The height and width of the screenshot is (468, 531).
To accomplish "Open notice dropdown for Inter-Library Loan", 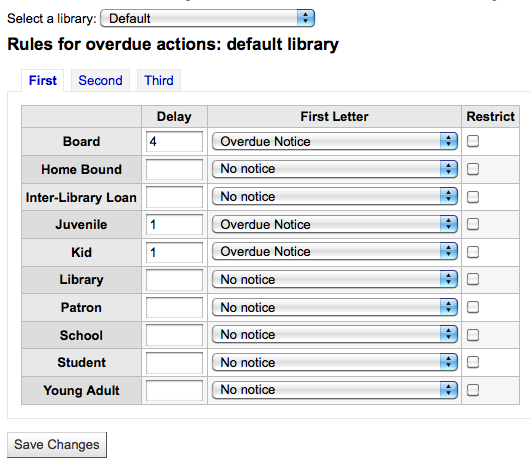I will coord(335,196).
